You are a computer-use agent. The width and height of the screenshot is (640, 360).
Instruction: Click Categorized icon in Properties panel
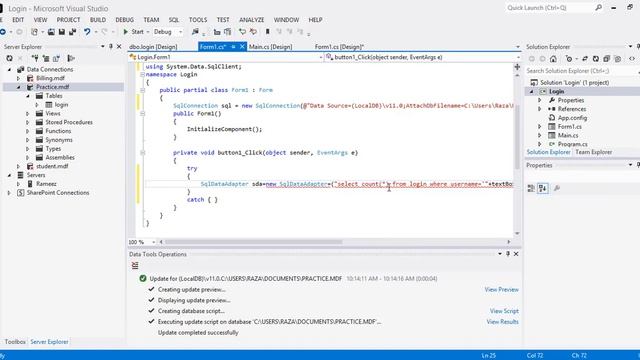coord(531,188)
